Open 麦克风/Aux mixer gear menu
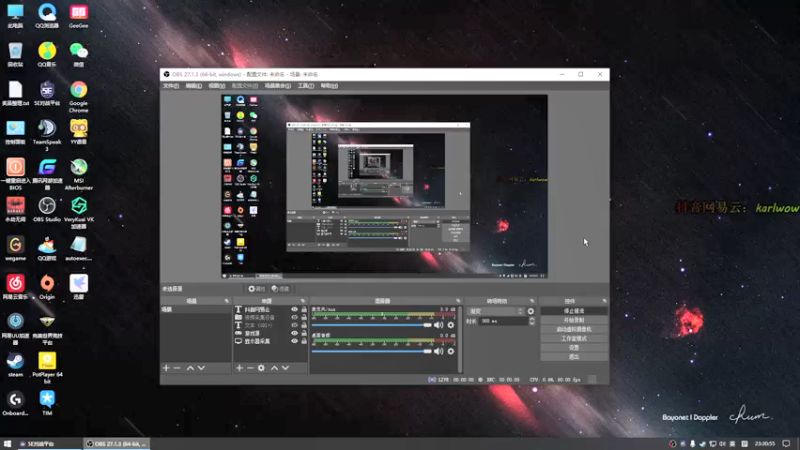This screenshot has width=800, height=450. coord(451,325)
